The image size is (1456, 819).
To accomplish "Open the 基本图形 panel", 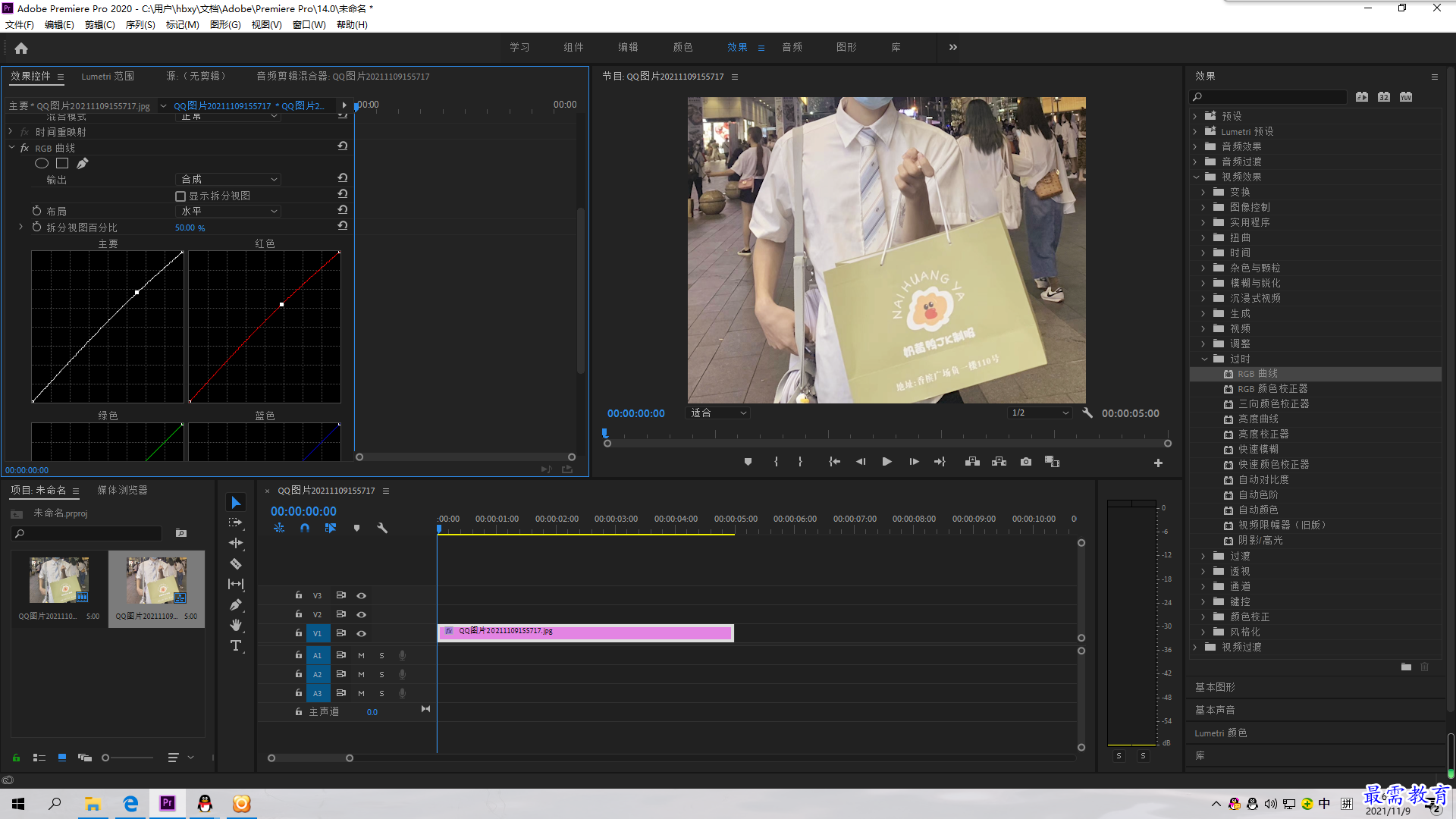I will (x=1216, y=687).
